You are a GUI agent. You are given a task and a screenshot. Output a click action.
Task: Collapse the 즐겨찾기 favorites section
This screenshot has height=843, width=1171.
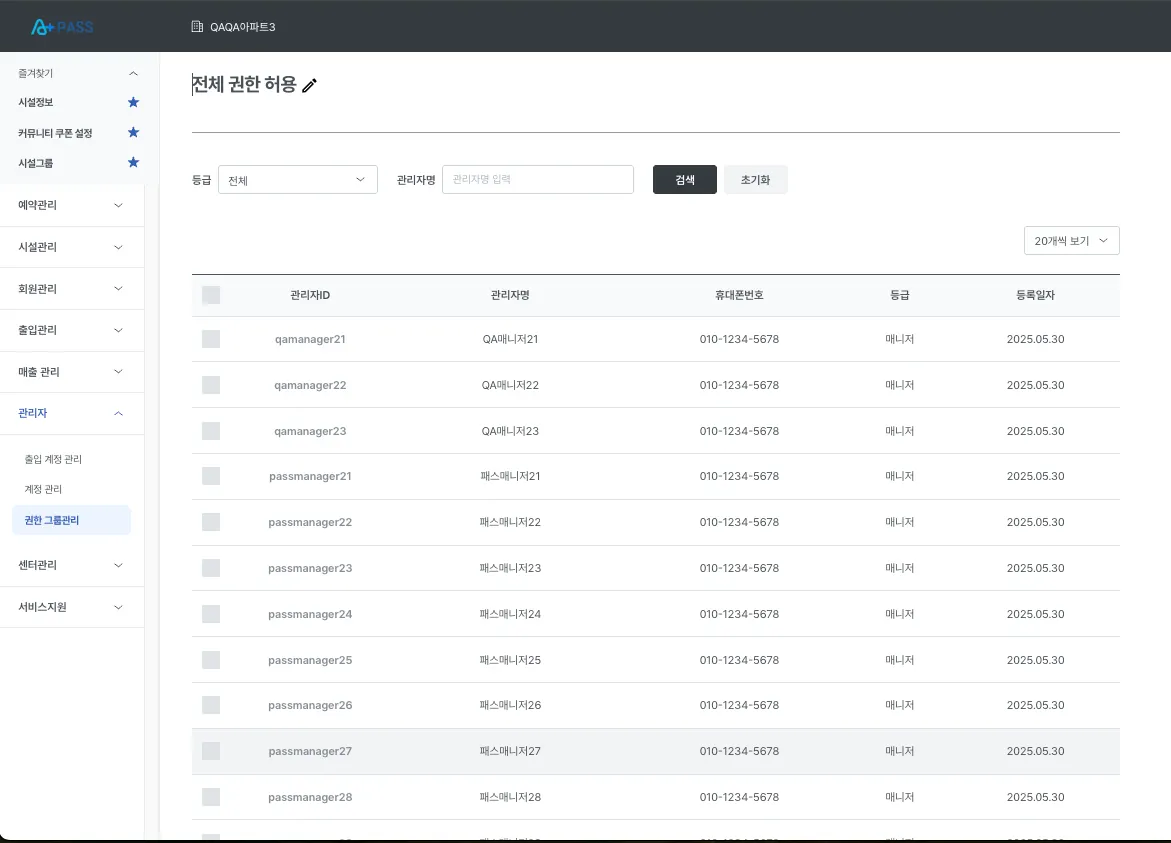pyautogui.click(x=133, y=73)
